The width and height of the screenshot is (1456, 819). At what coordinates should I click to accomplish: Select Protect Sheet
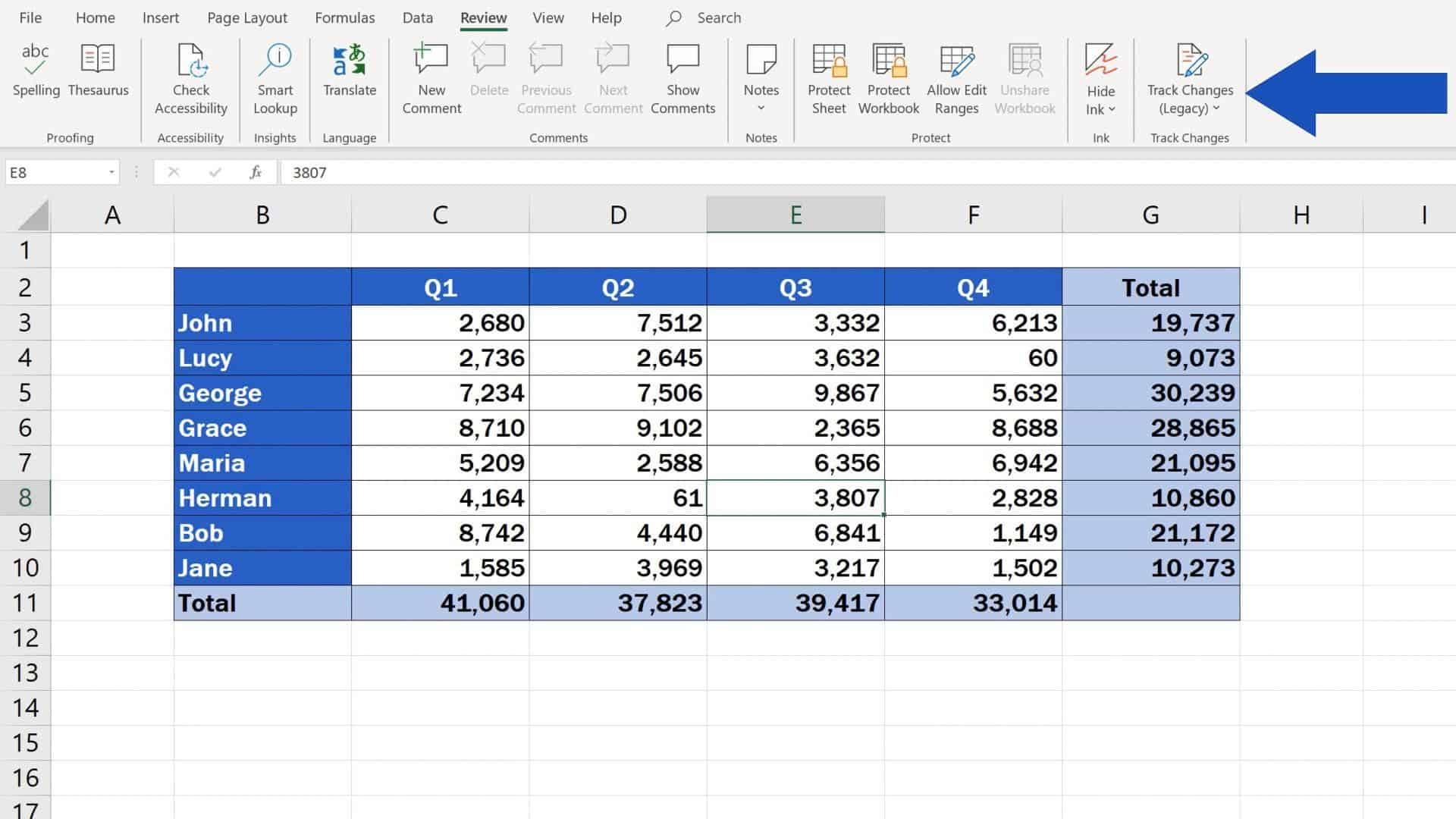click(x=828, y=76)
